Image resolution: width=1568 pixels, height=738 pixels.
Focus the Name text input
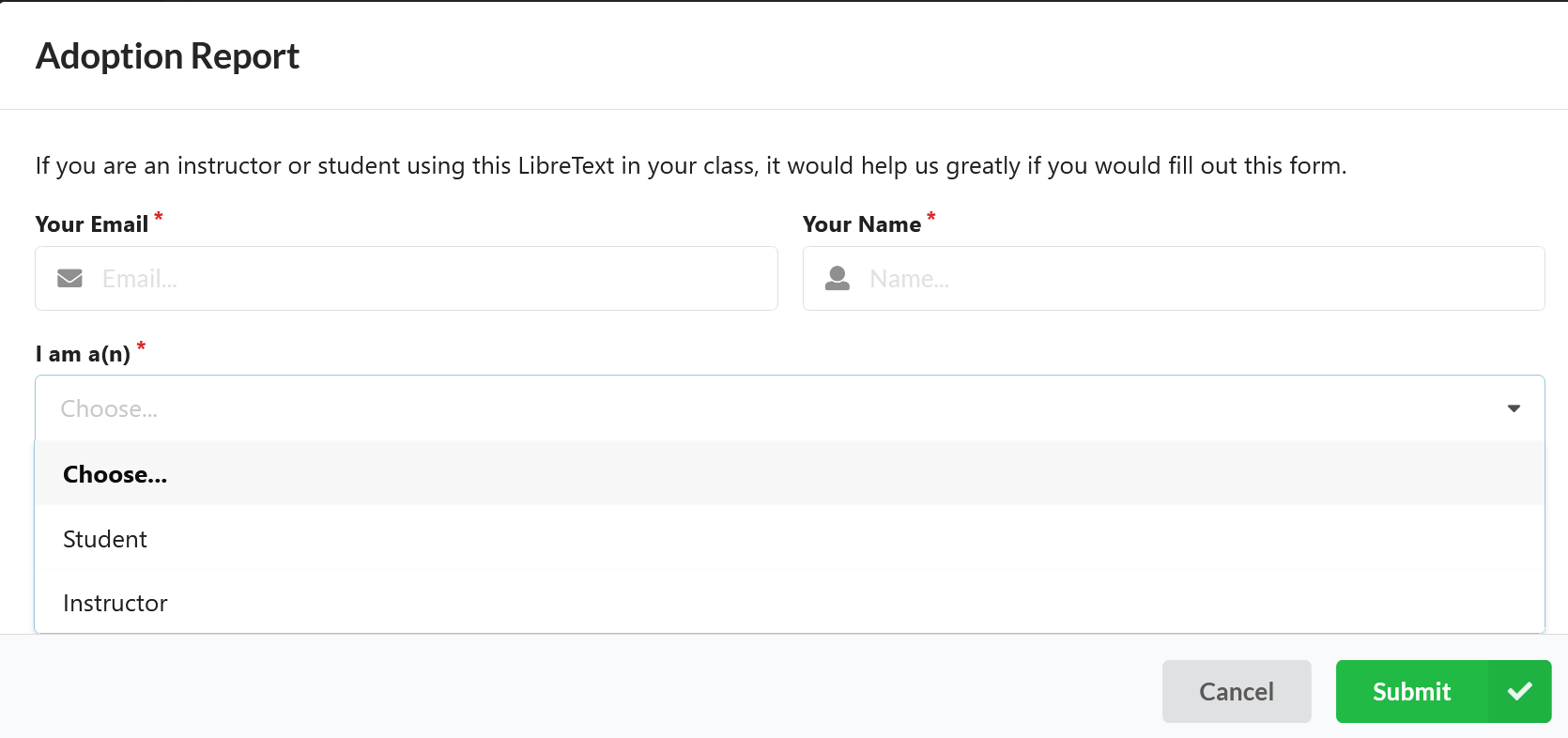[x=1202, y=279]
